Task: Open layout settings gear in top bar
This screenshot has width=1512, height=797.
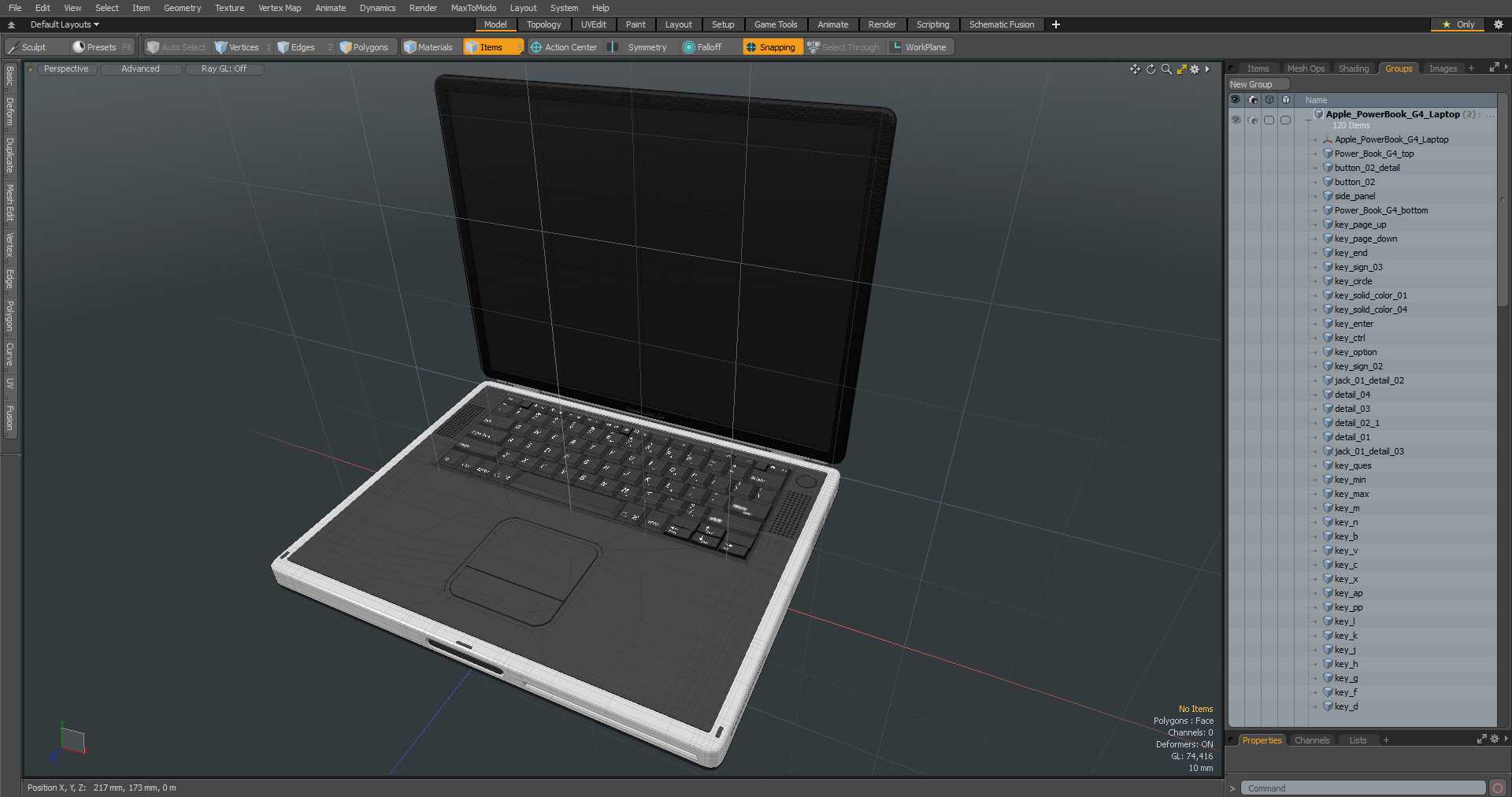Action: (1499, 24)
